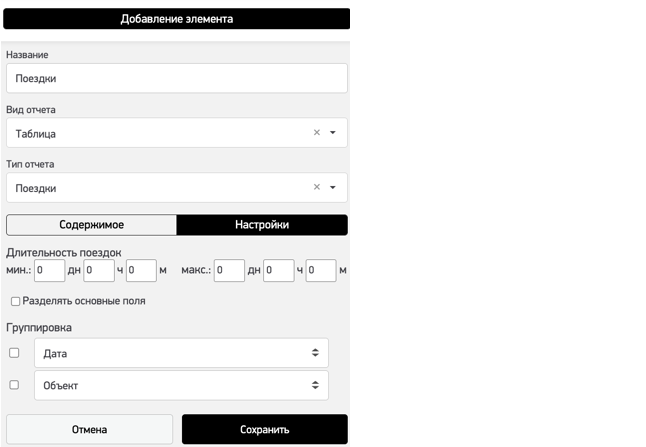Clear the Вид отчета selection with the X icon
This screenshot has width=646, height=447.
click(316, 133)
